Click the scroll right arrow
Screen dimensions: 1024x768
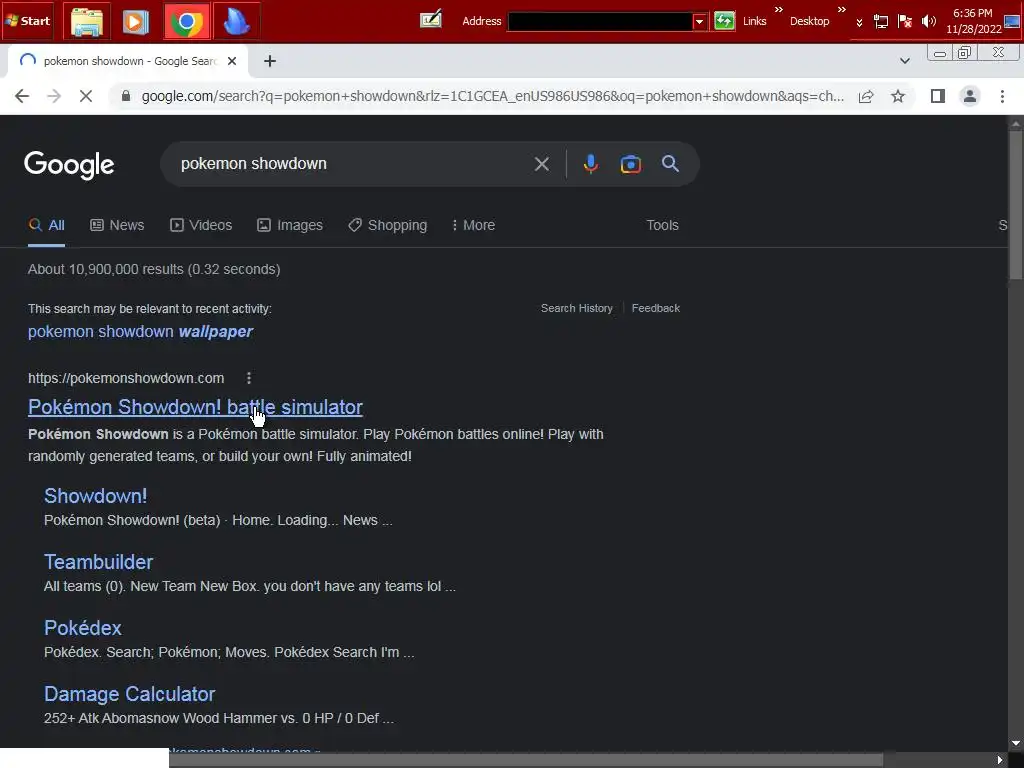pyautogui.click(x=999, y=760)
